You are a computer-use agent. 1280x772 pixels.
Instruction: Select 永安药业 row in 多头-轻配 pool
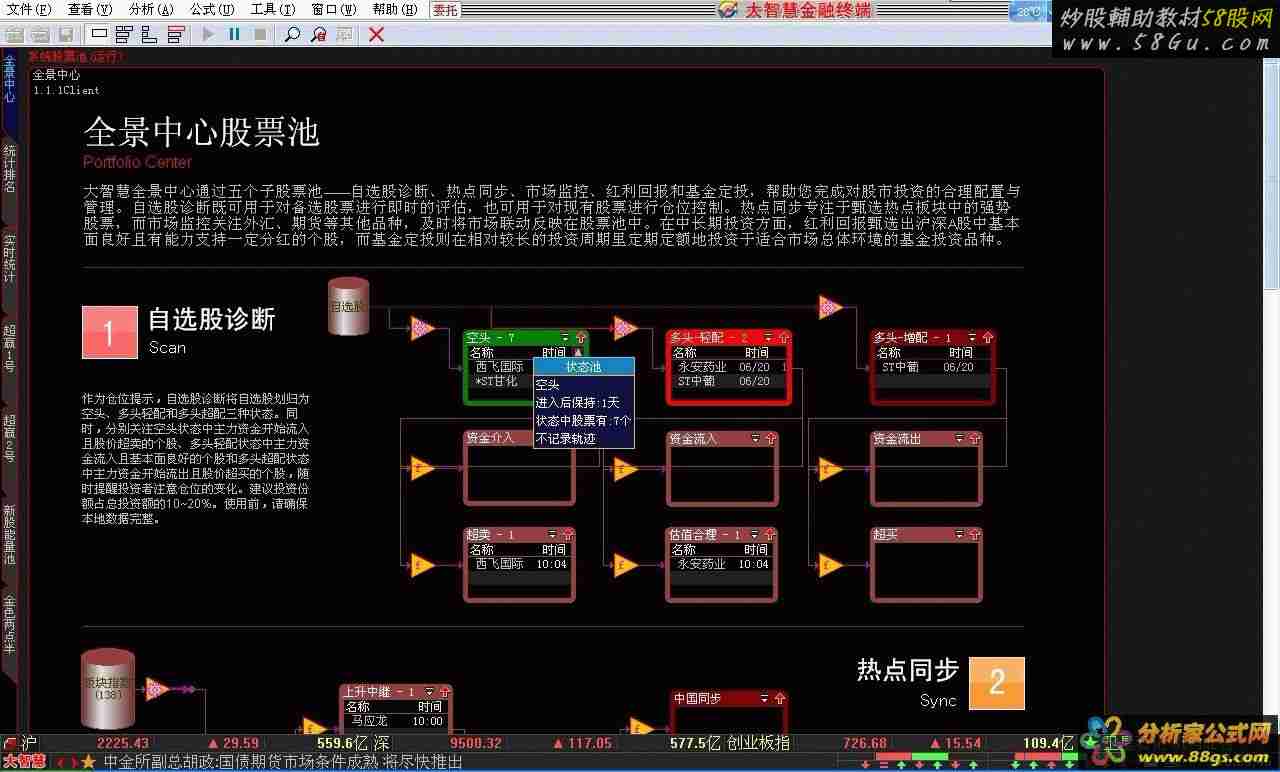point(728,367)
